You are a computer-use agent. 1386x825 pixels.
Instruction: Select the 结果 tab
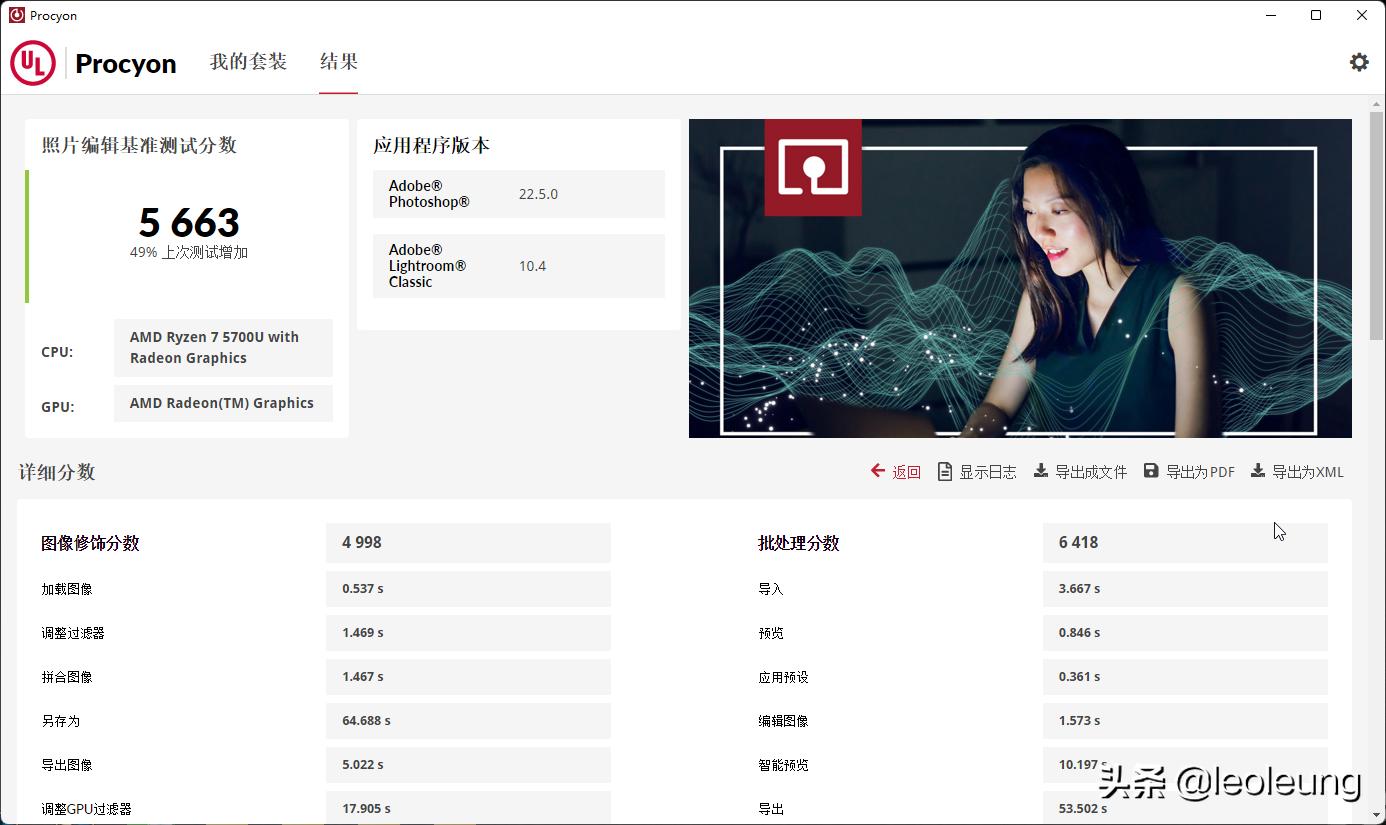pyautogui.click(x=338, y=62)
